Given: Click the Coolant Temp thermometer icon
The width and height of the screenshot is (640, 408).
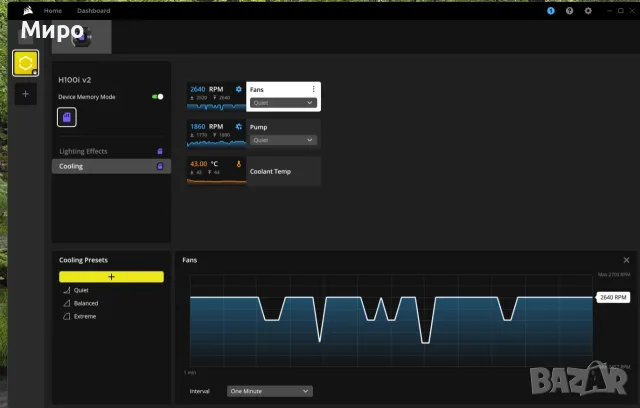Looking at the screenshot, I should (x=239, y=164).
